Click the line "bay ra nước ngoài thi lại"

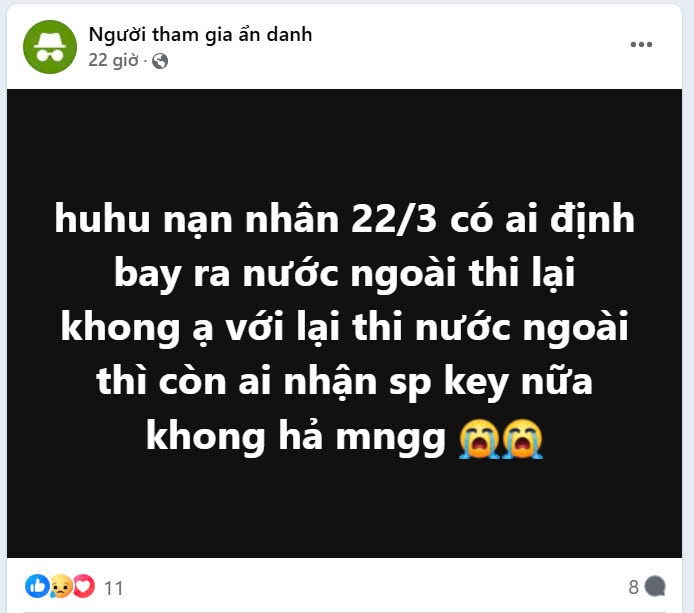344,274
